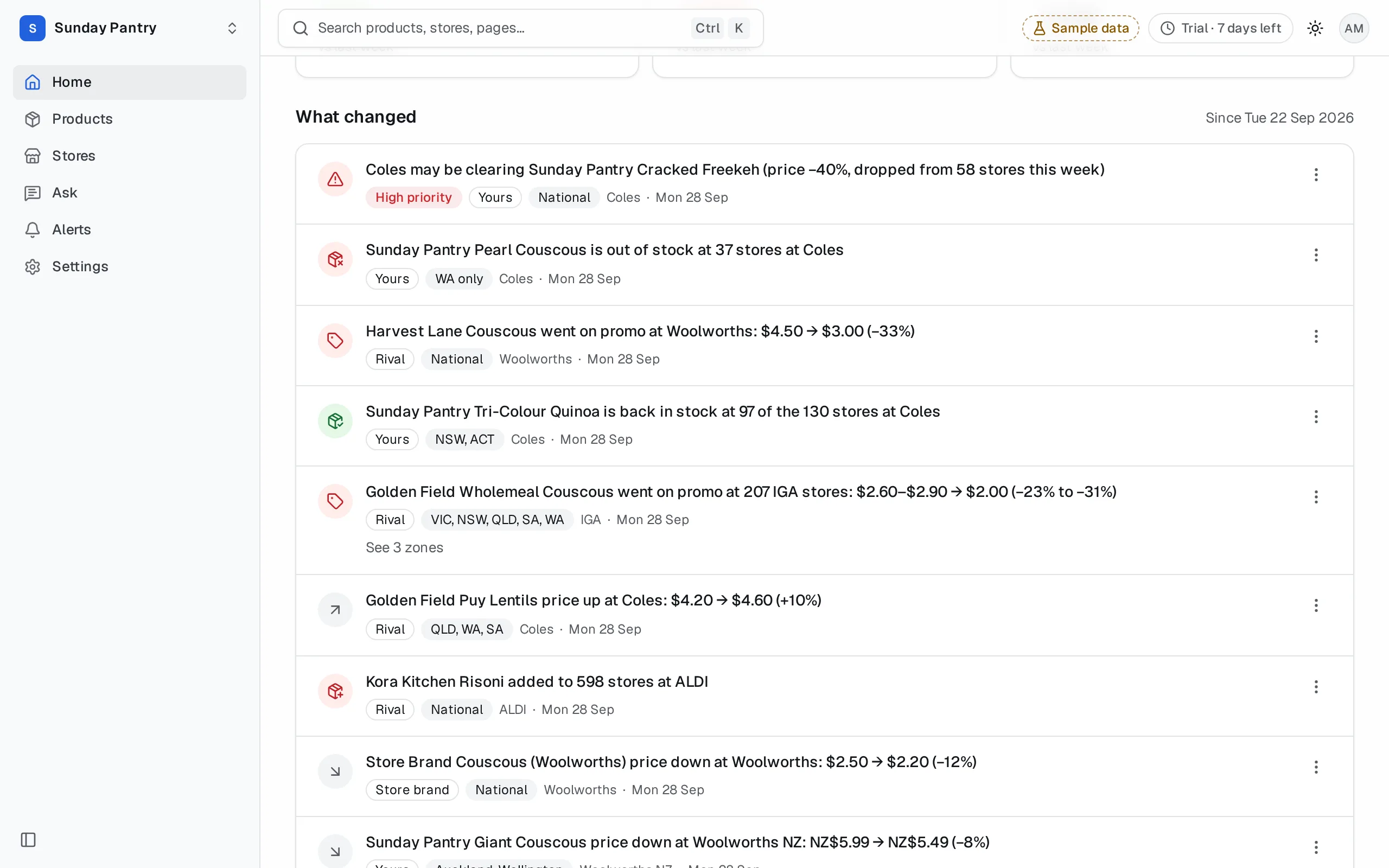Focus the Search products, stores, pages field
Image resolution: width=1389 pixels, height=868 pixels.
pos(520,28)
